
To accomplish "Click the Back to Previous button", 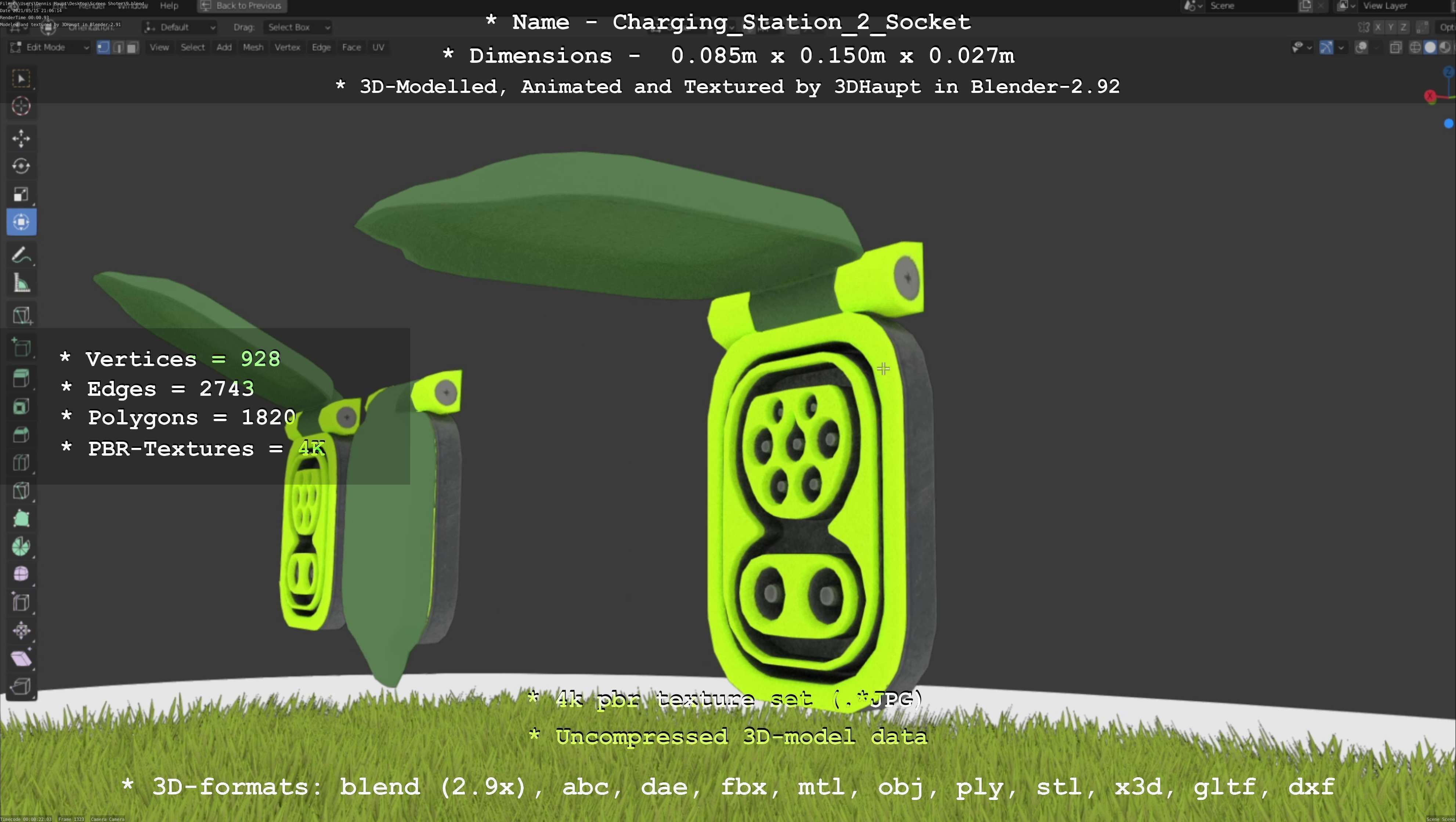I will pyautogui.click(x=242, y=6).
